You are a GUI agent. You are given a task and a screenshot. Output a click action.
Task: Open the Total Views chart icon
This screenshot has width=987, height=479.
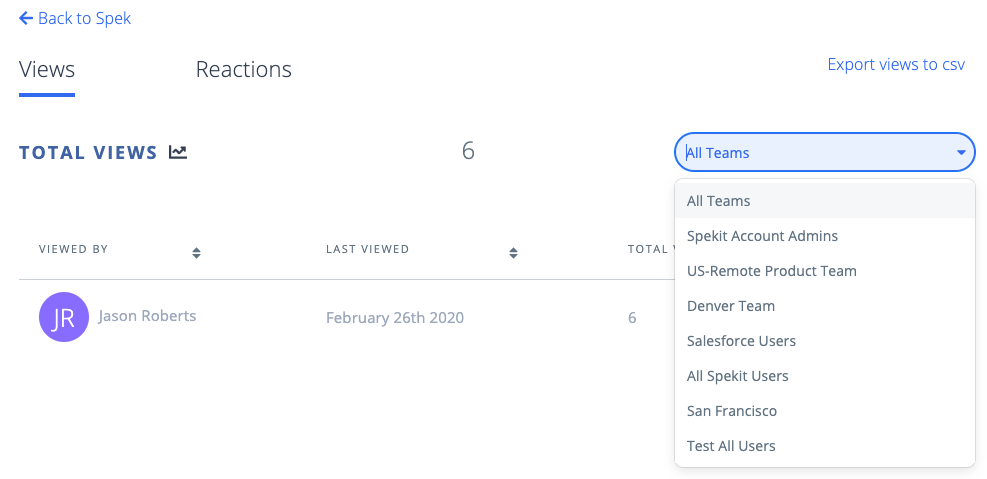pos(178,152)
